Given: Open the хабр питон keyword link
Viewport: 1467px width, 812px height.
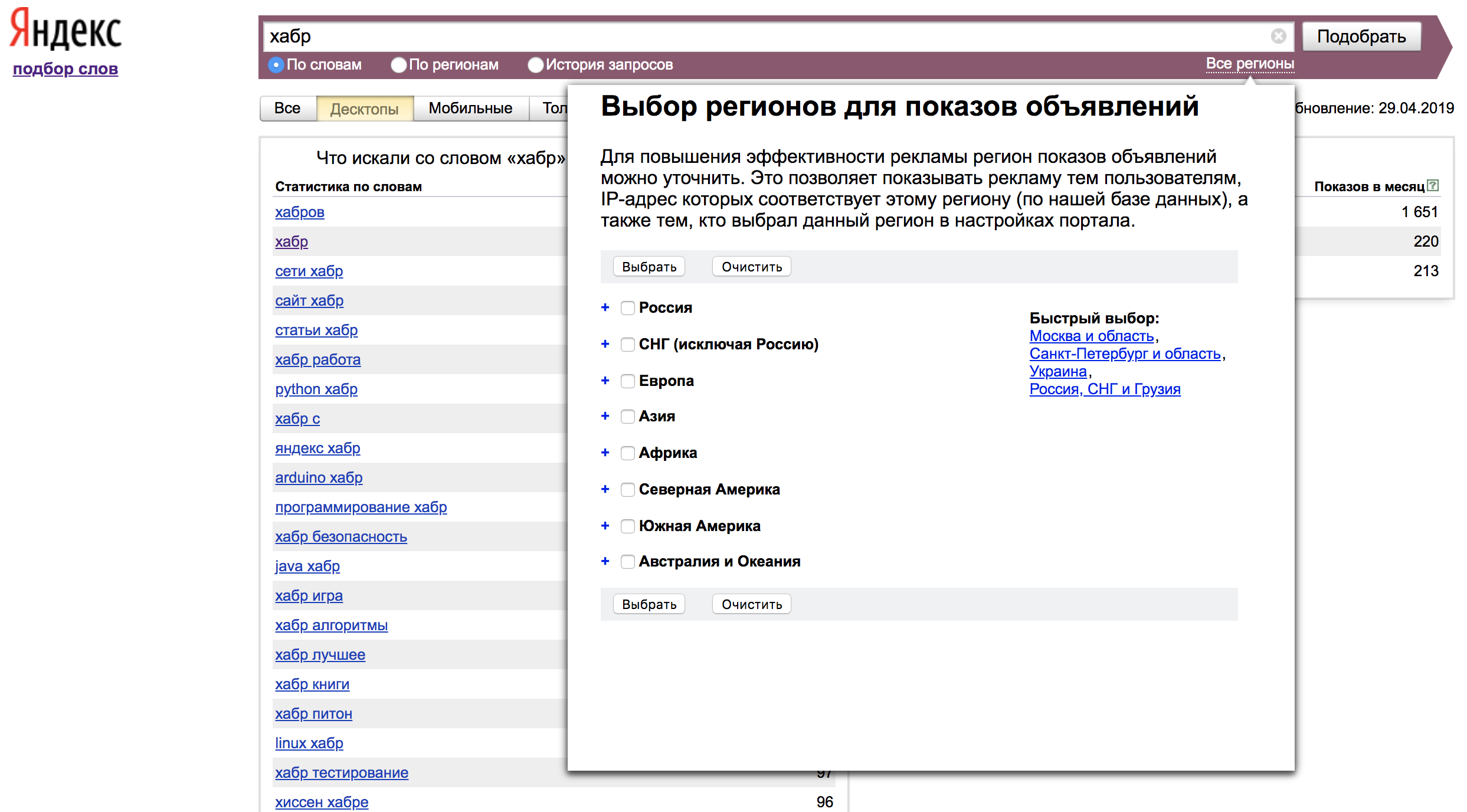Looking at the screenshot, I should 314,713.
